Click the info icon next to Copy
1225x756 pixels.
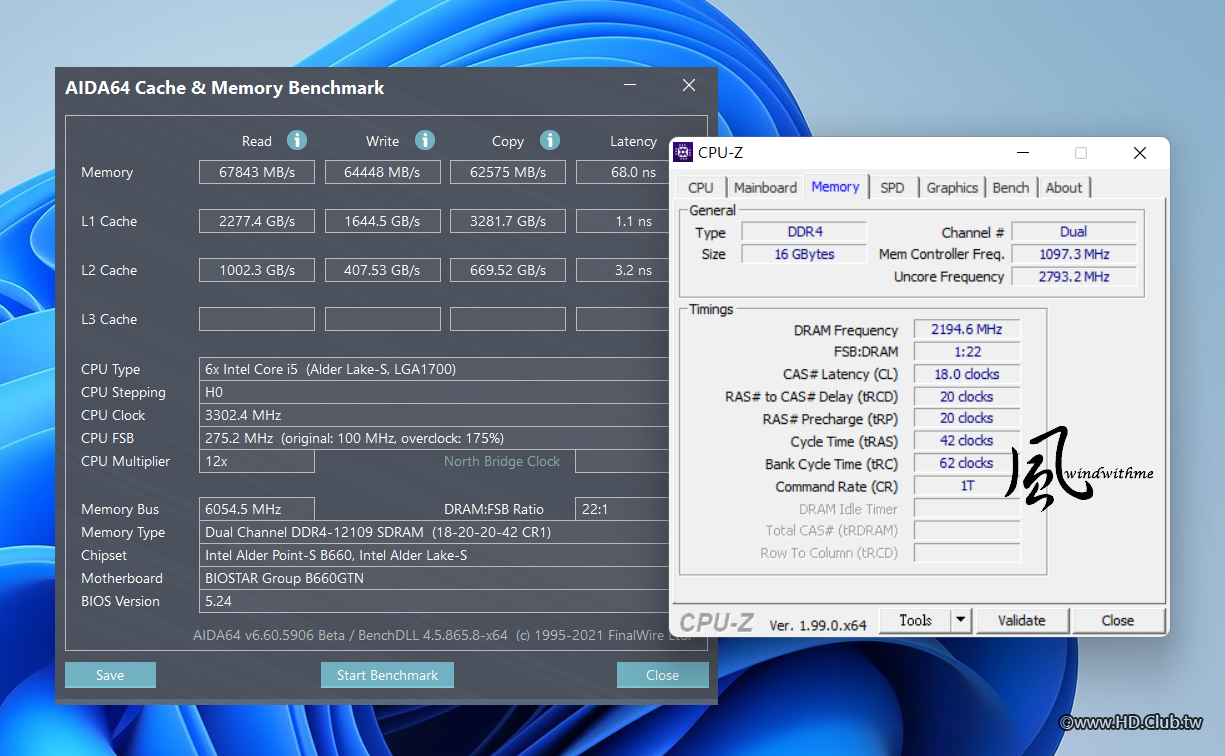549,140
